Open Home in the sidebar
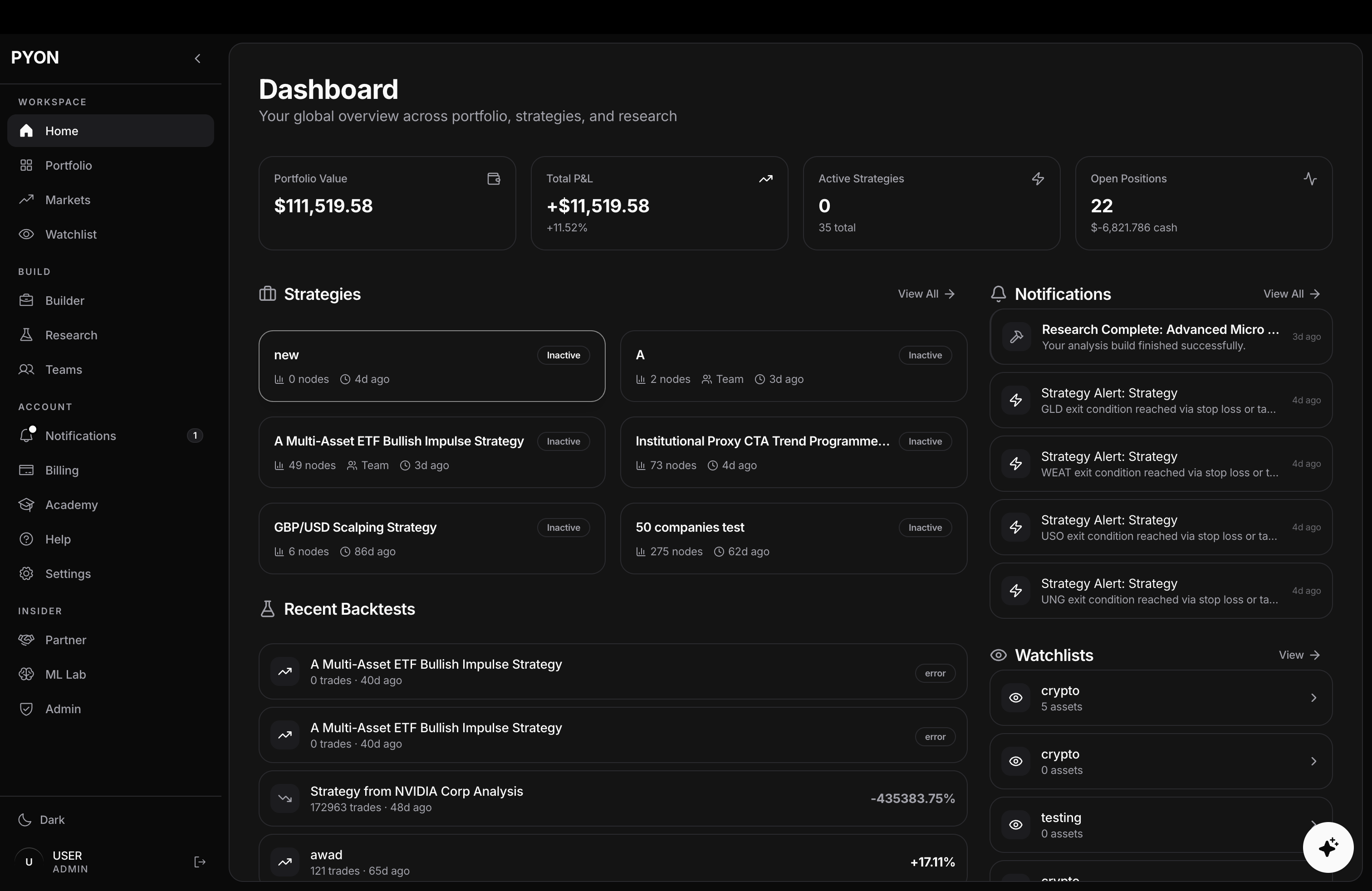Image resolution: width=1372 pixels, height=891 pixels. pos(110,131)
